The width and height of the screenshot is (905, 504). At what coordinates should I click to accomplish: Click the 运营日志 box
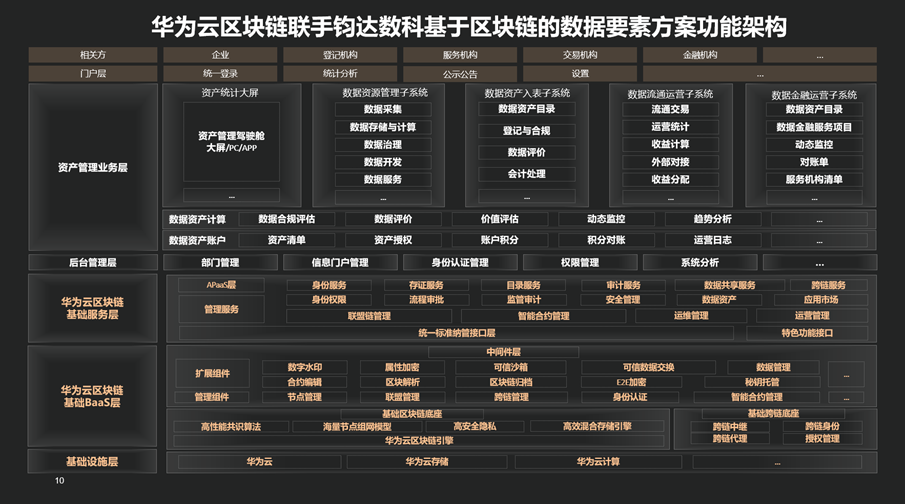tap(713, 240)
